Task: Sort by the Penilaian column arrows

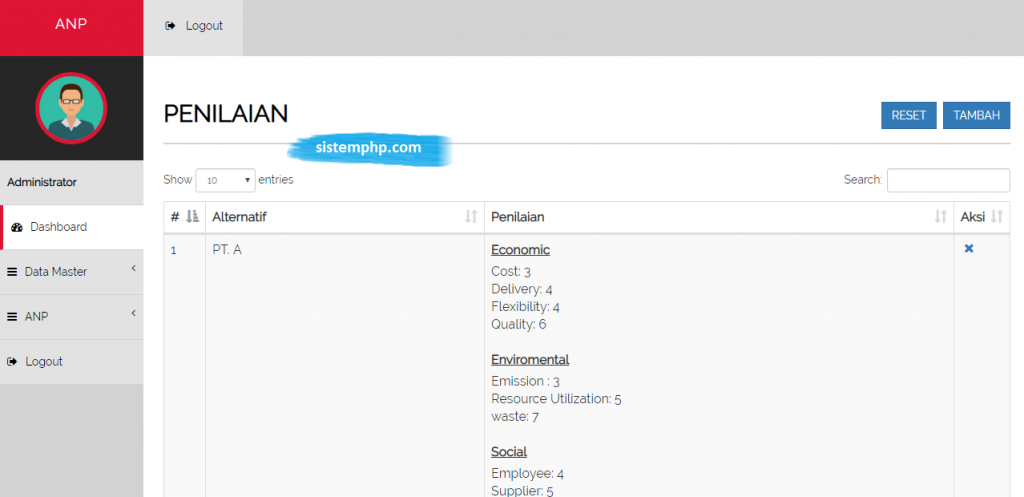Action: click(x=940, y=217)
